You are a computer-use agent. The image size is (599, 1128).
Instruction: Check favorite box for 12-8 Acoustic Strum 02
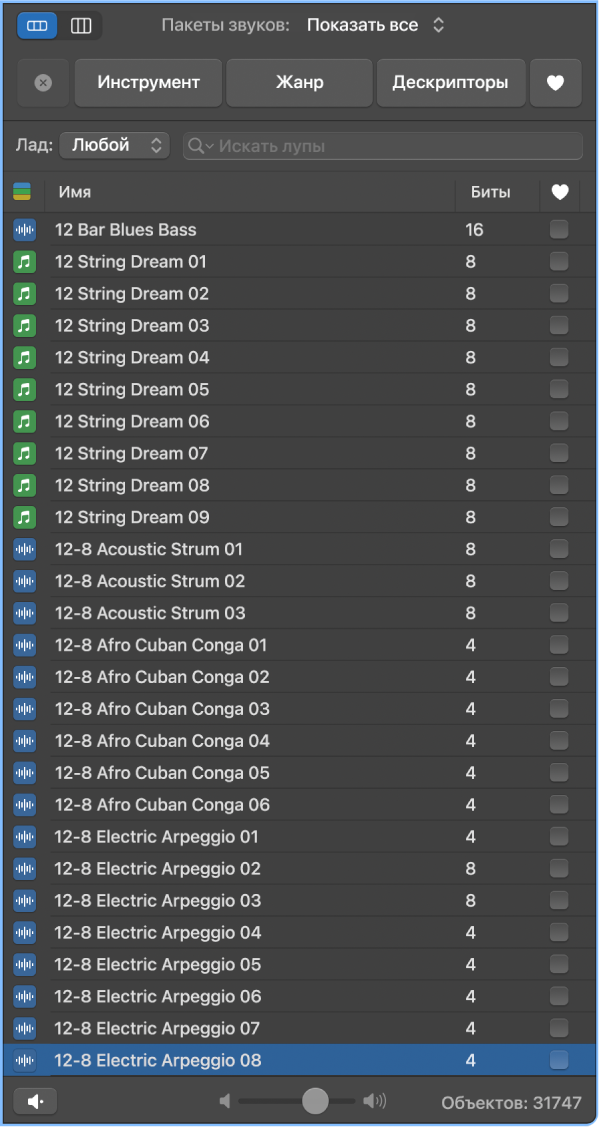[559, 581]
